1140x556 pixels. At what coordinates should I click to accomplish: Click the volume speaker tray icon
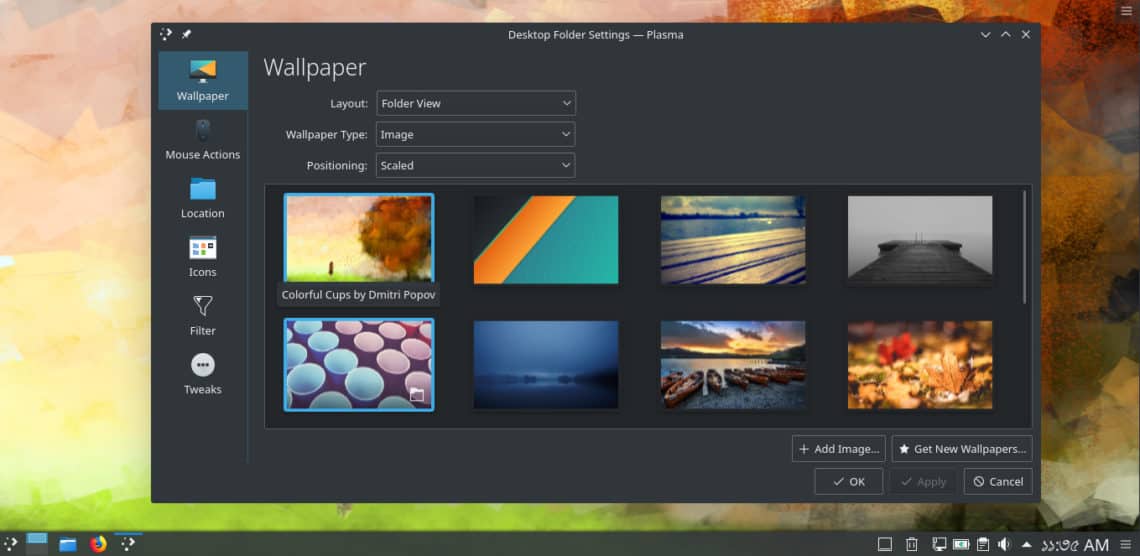click(1005, 544)
